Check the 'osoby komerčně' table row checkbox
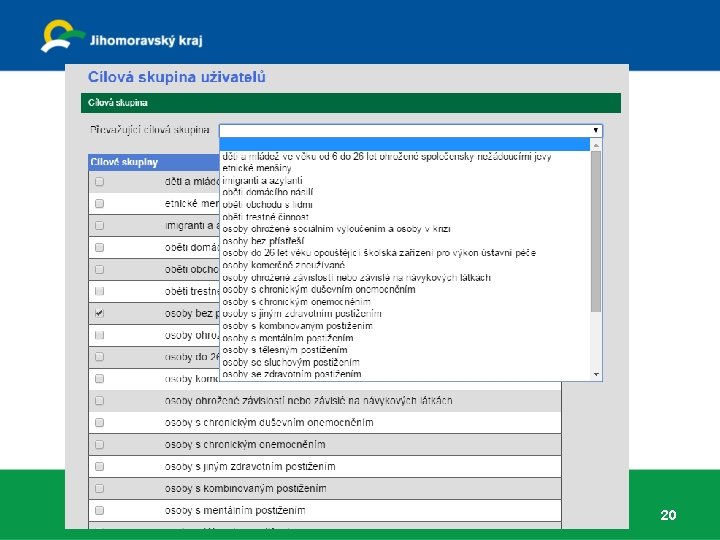This screenshot has width=720, height=540. (x=99, y=379)
